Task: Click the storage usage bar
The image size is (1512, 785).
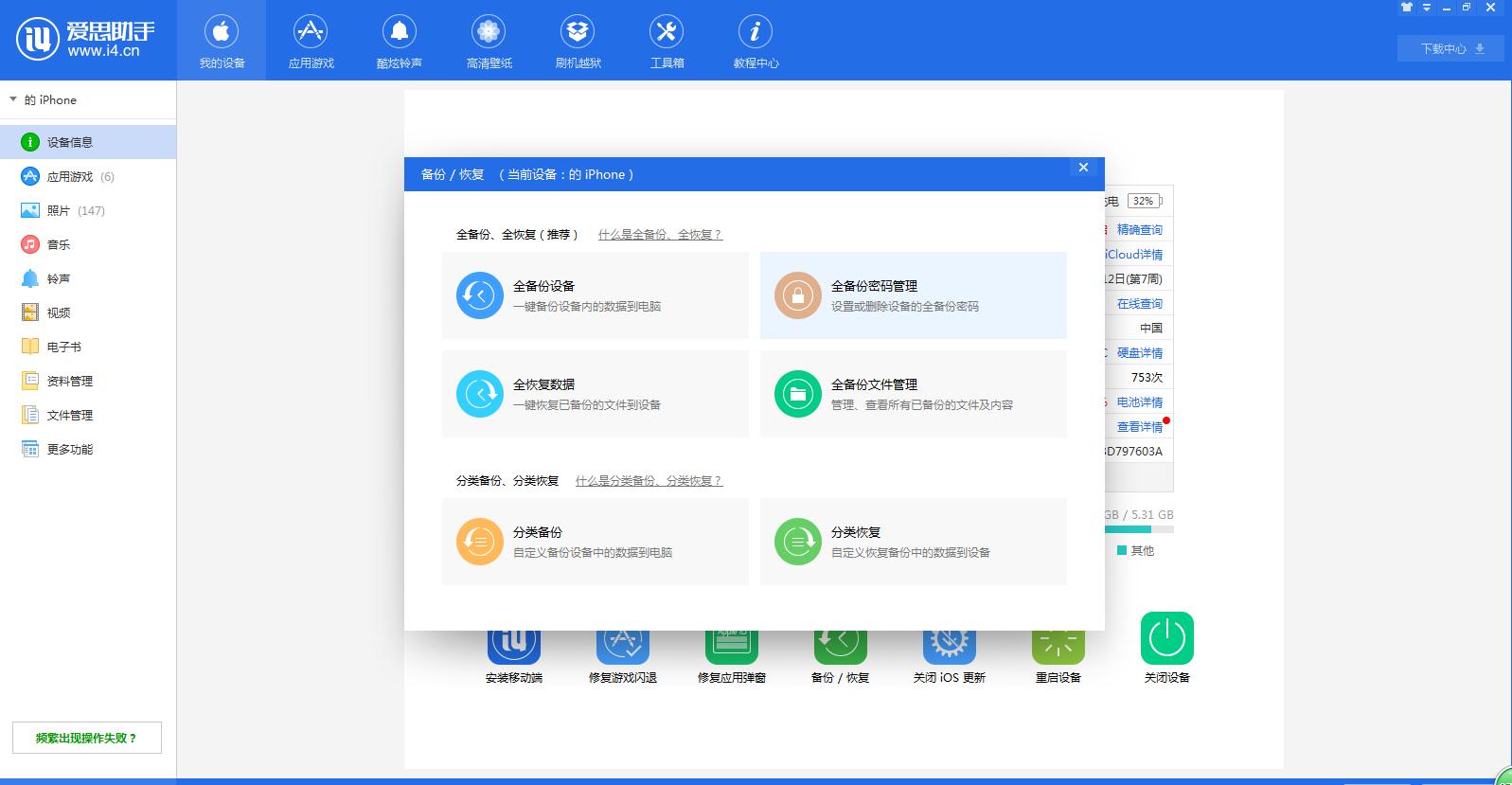Action: click(1139, 529)
